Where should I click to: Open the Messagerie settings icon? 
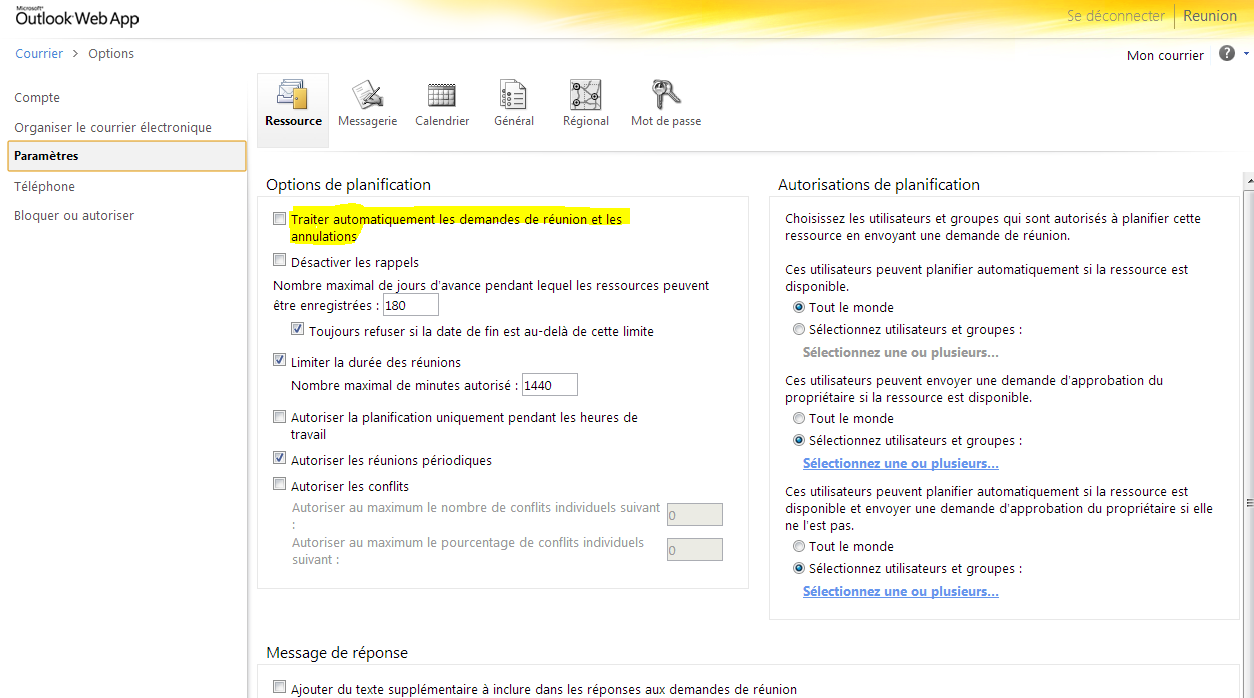tap(367, 96)
